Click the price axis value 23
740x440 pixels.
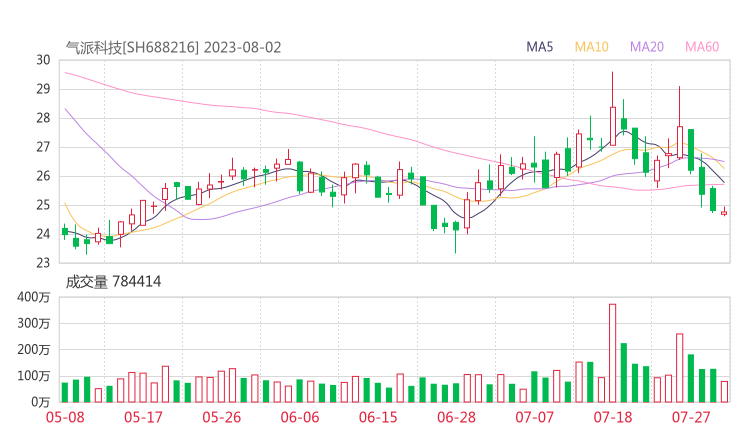click(43, 263)
